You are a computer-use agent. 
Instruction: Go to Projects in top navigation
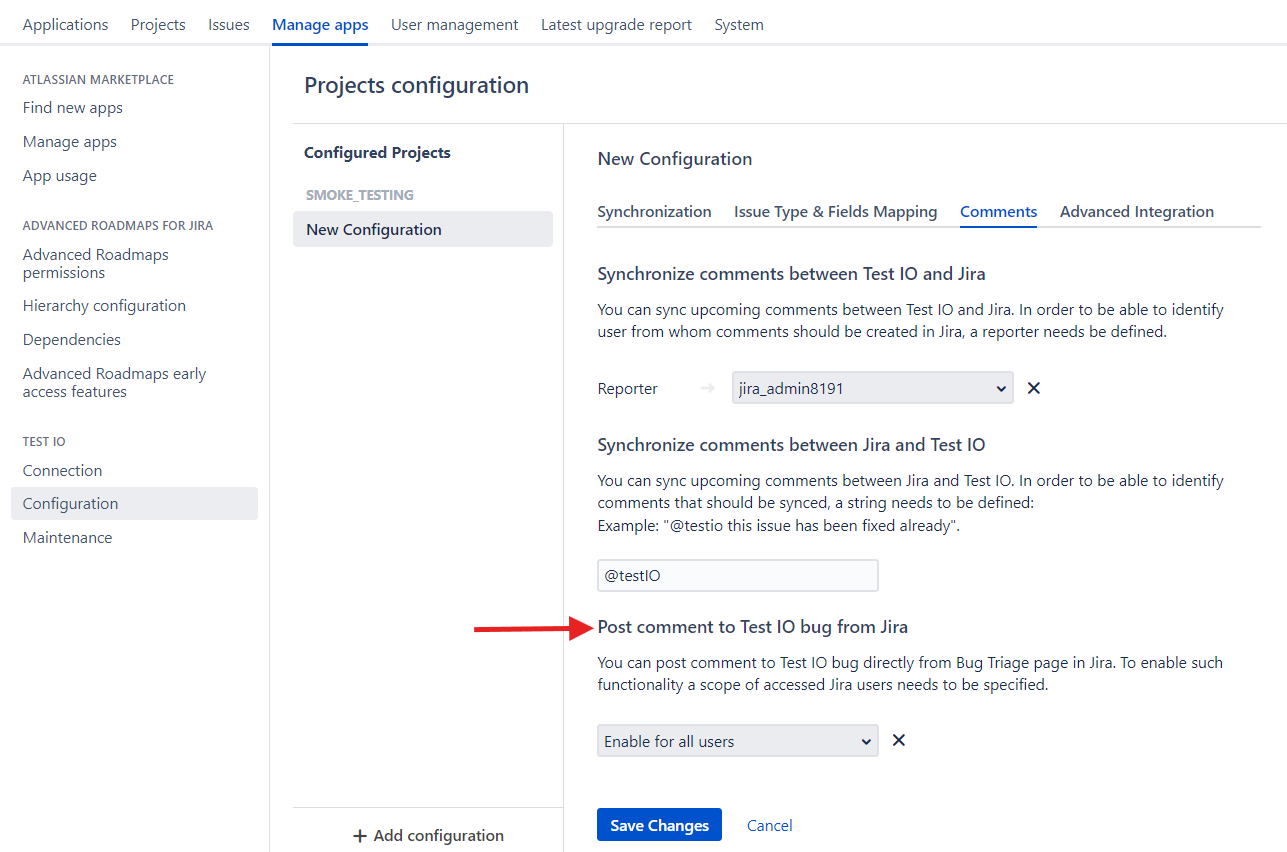[158, 24]
